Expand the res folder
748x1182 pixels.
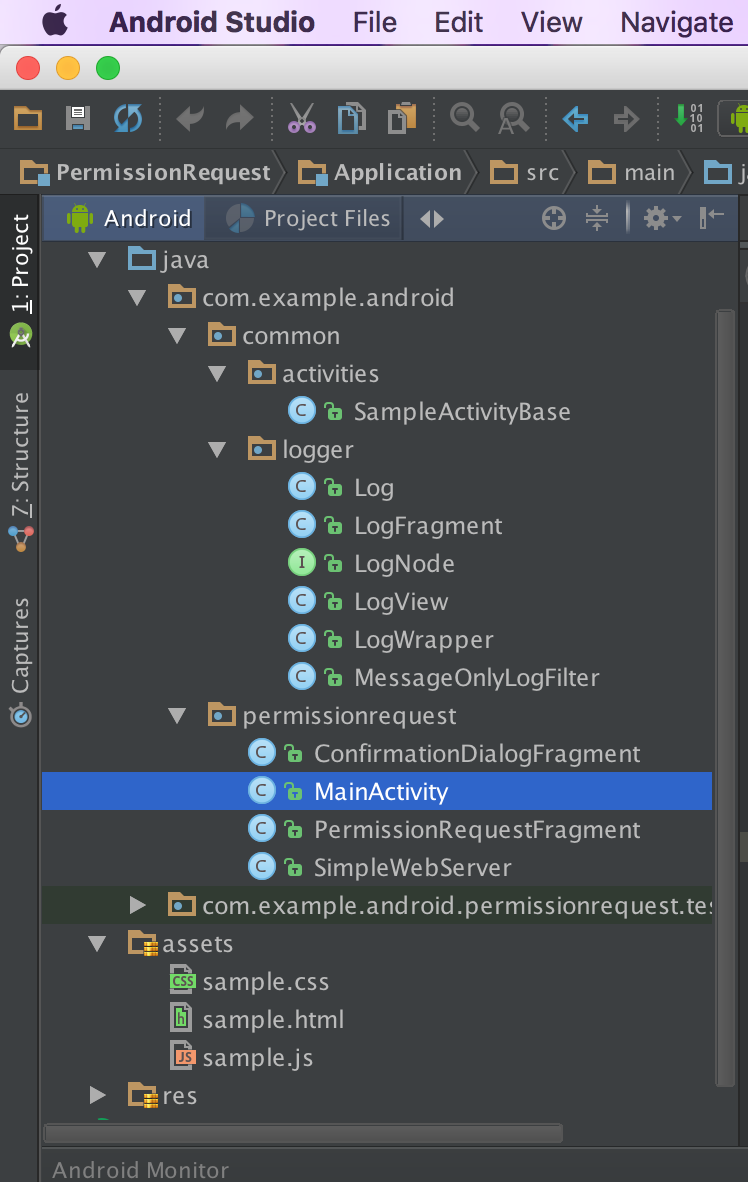tap(97, 1095)
